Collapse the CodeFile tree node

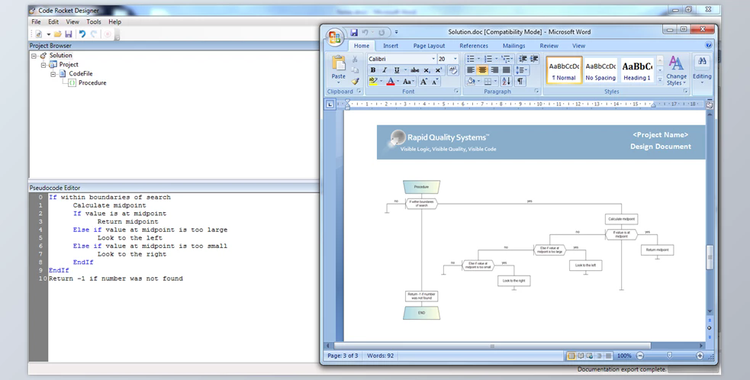[x=53, y=74]
